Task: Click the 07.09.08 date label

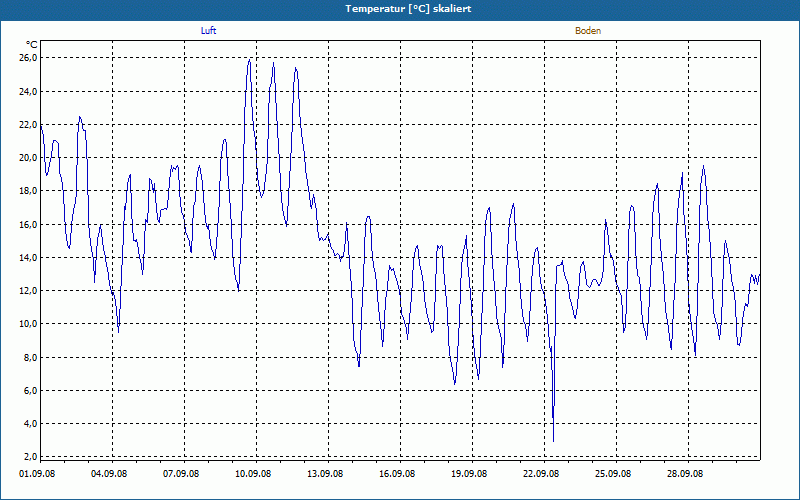Action: (181, 473)
